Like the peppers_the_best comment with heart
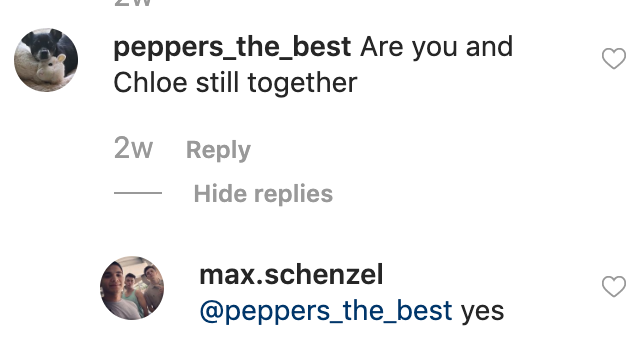The width and height of the screenshot is (644, 360). coord(614,58)
